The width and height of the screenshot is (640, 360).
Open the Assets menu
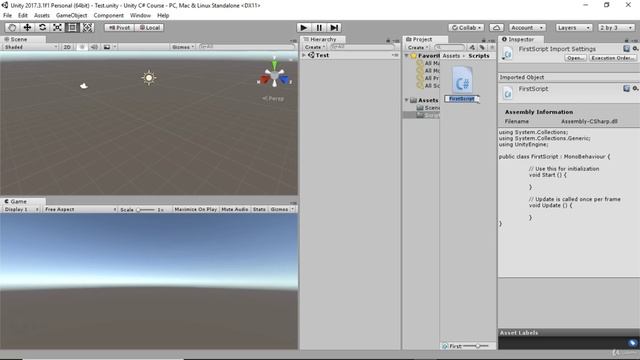click(42, 16)
